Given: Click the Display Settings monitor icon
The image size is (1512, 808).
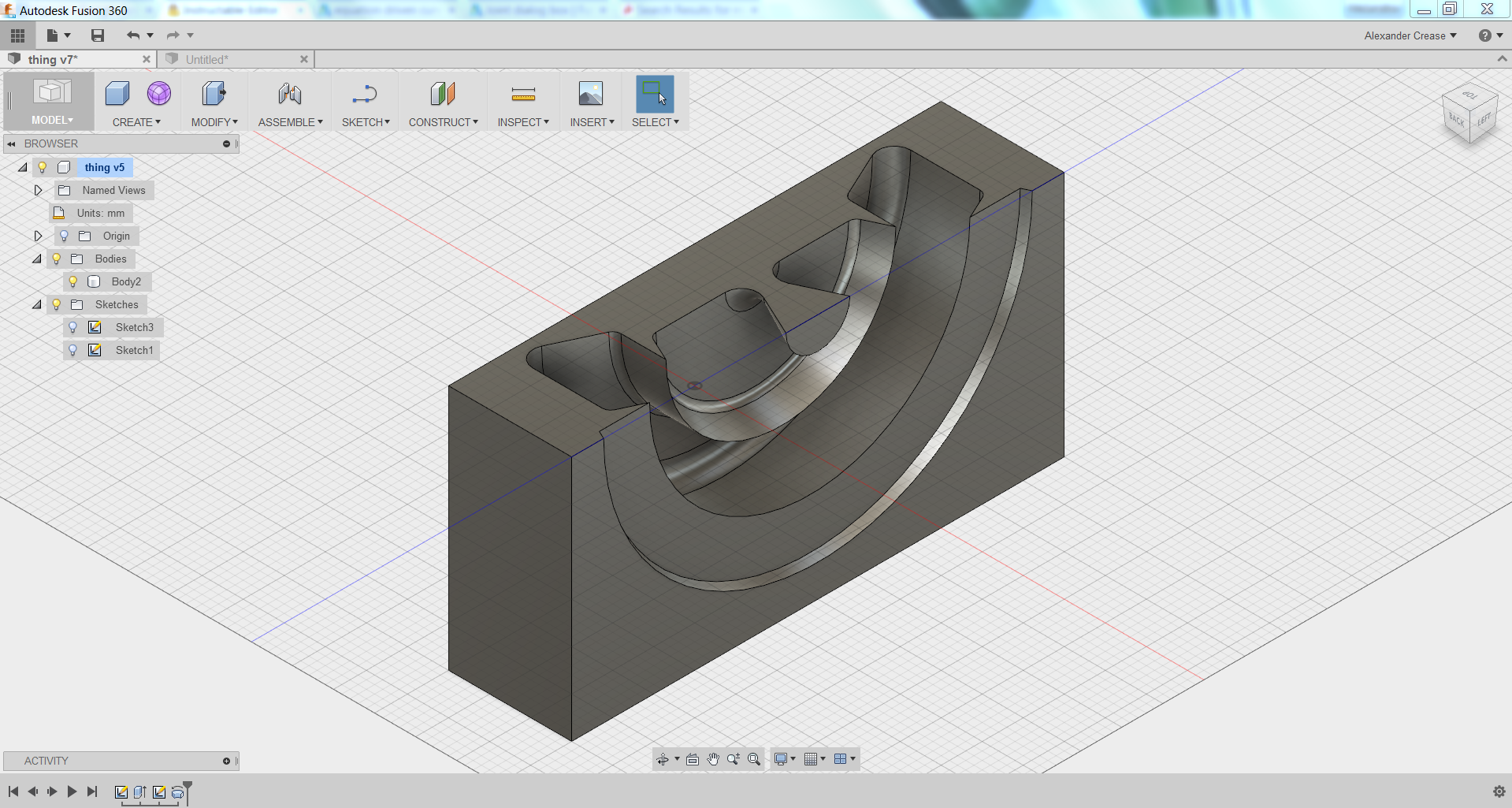Looking at the screenshot, I should click(781, 759).
